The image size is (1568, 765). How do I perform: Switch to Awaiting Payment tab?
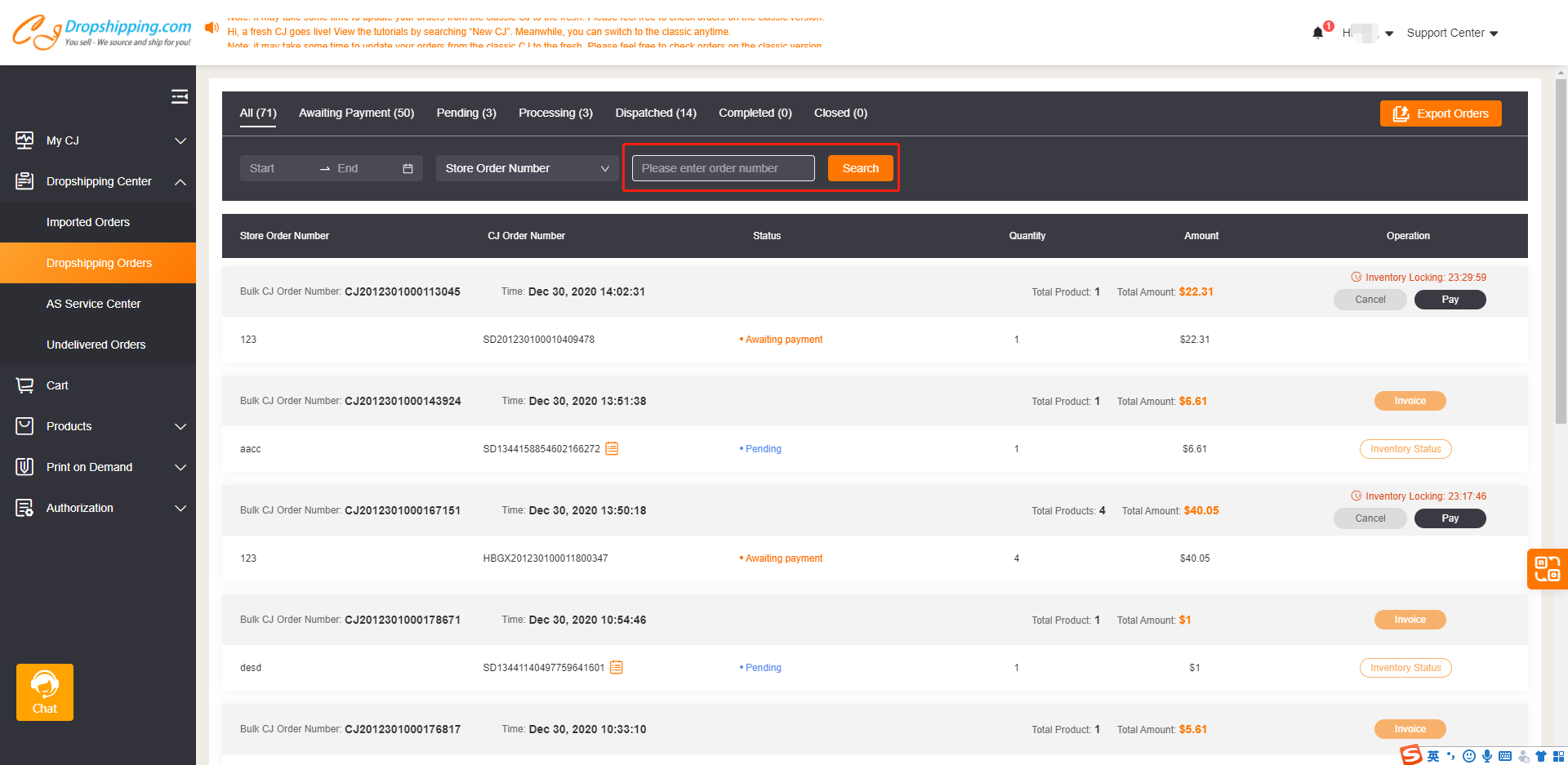[x=356, y=113]
